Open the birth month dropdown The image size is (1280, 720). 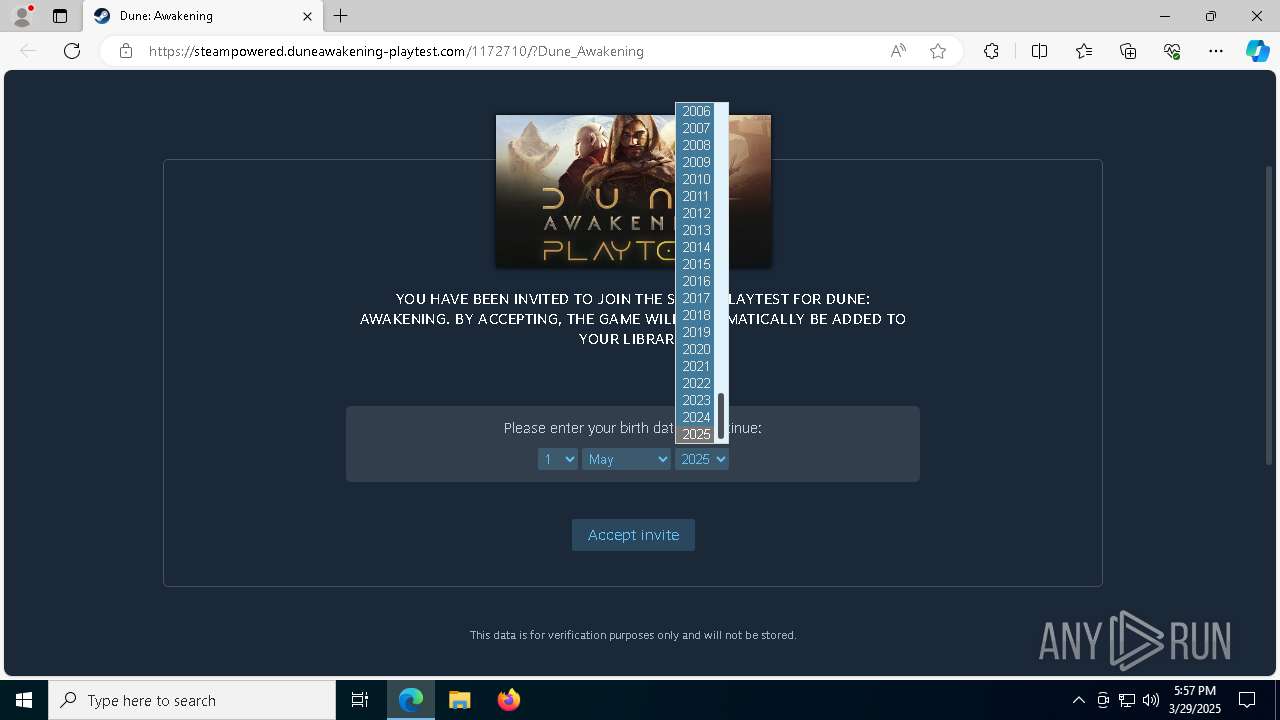click(626, 459)
